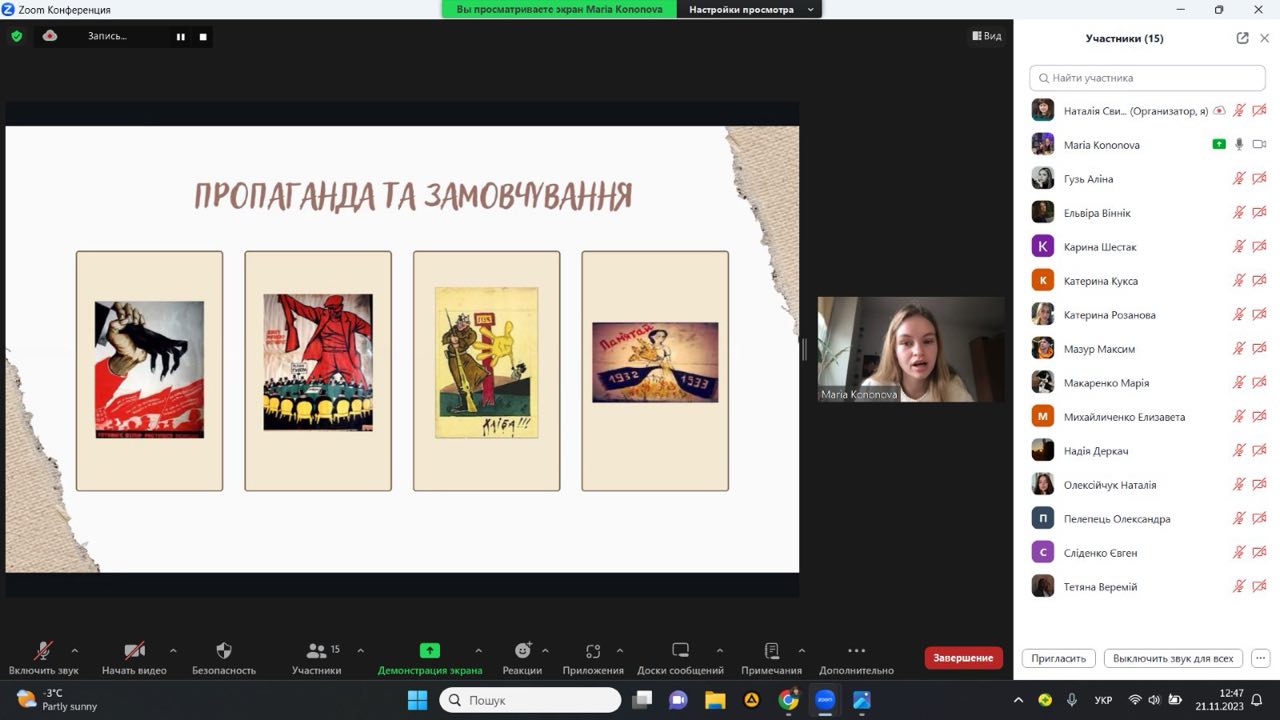
Task: Open Notes (Примечания)
Action: 772,659
